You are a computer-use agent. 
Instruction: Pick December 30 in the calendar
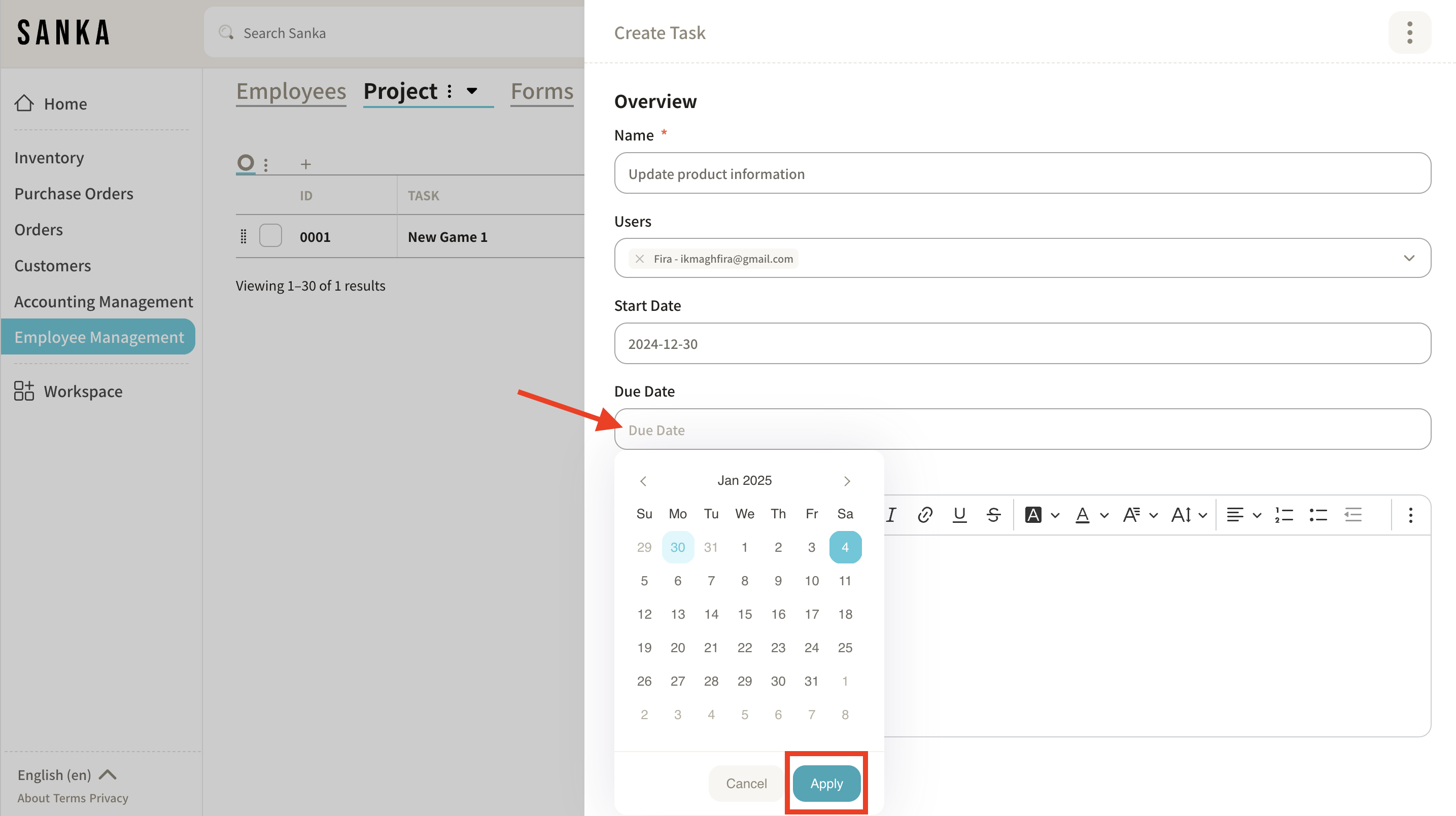coord(677,547)
